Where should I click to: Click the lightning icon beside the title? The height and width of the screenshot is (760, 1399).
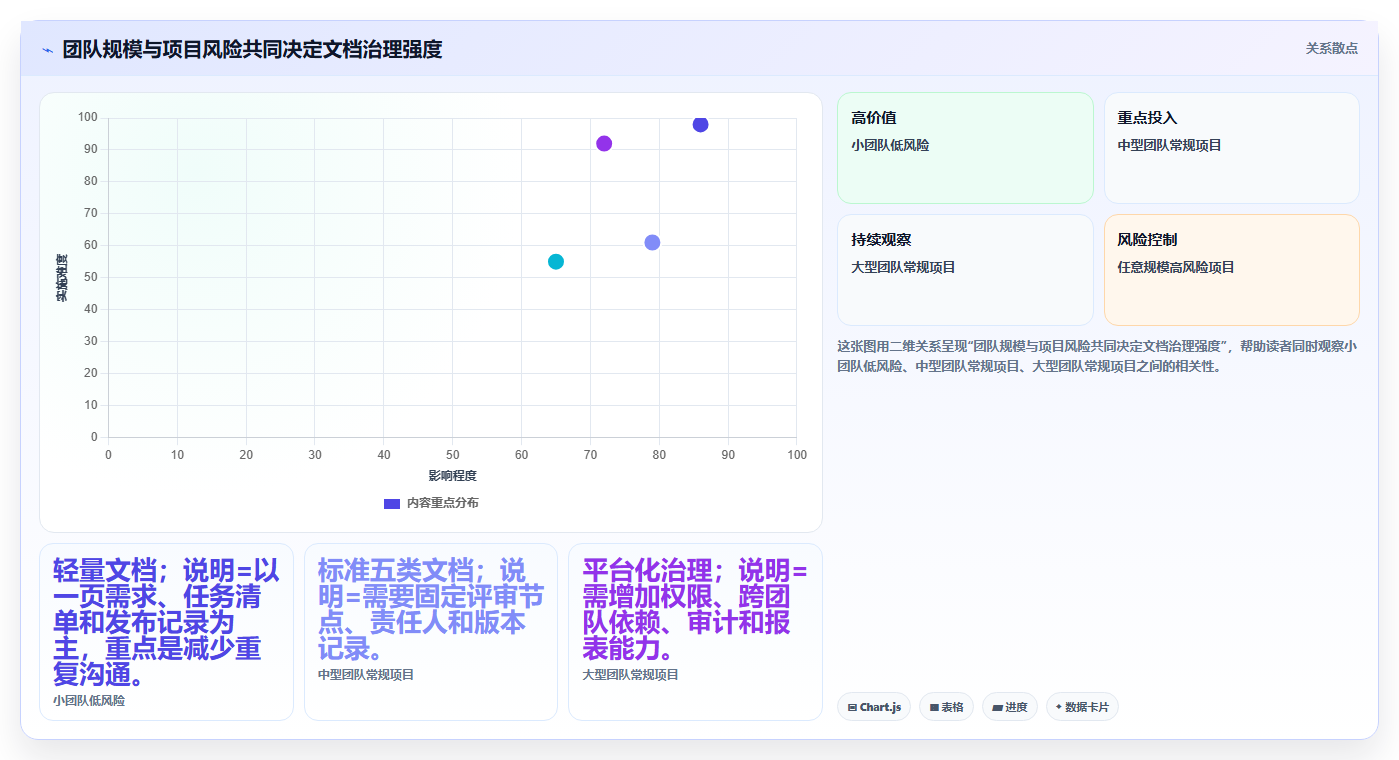(47, 50)
